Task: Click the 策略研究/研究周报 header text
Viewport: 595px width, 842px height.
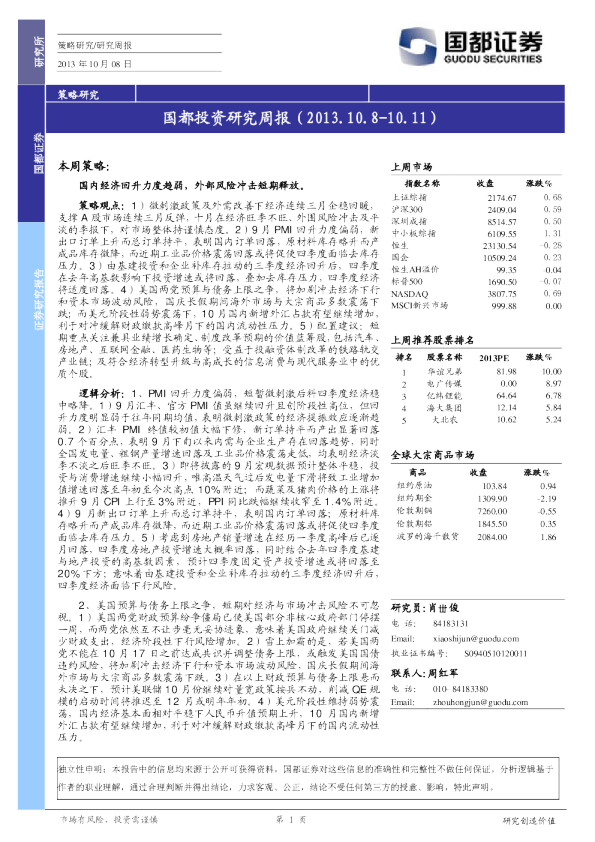Action: [x=95, y=45]
